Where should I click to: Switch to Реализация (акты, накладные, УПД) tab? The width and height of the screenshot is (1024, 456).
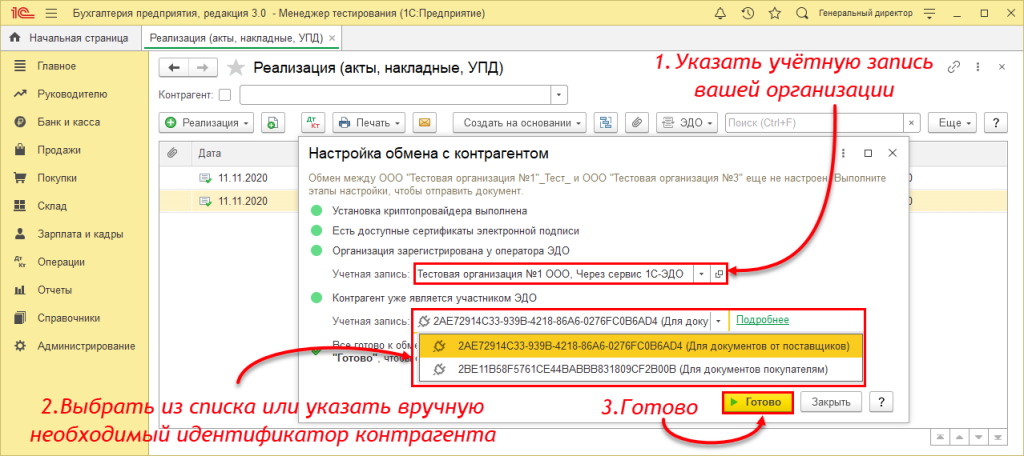pos(236,38)
